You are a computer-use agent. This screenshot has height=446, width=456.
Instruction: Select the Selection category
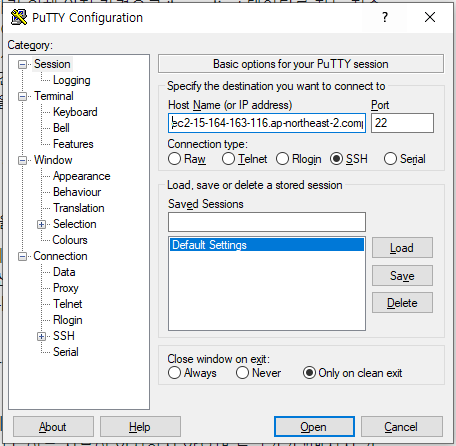click(x=75, y=224)
